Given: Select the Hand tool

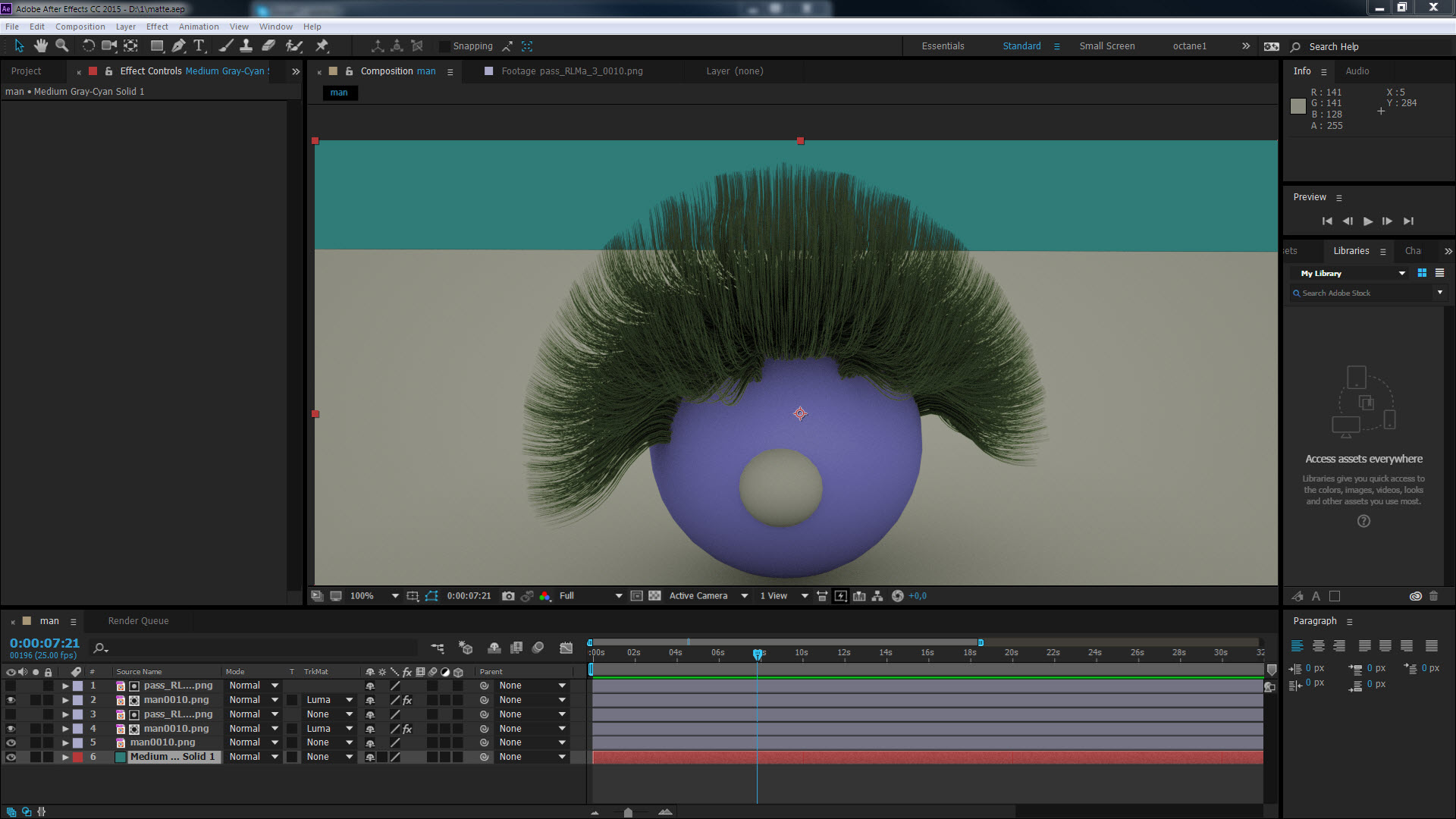Looking at the screenshot, I should tap(40, 45).
